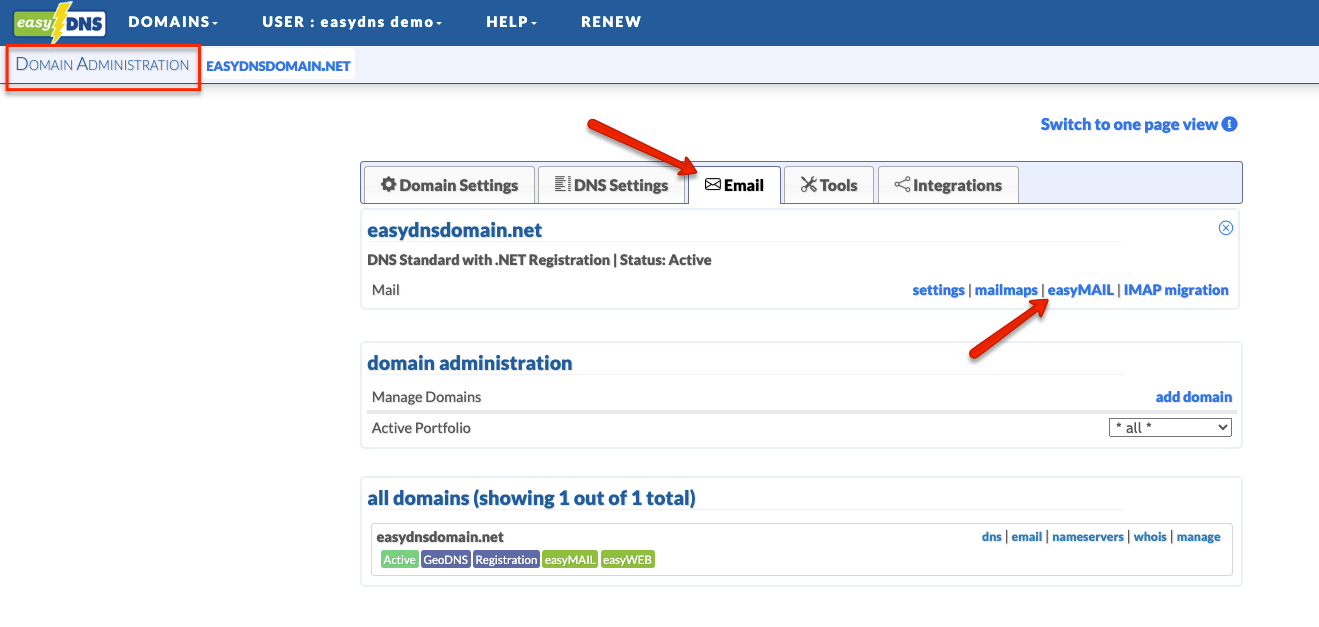Click the info icon beside one page view
This screenshot has width=1319, height=627.
(x=1230, y=125)
